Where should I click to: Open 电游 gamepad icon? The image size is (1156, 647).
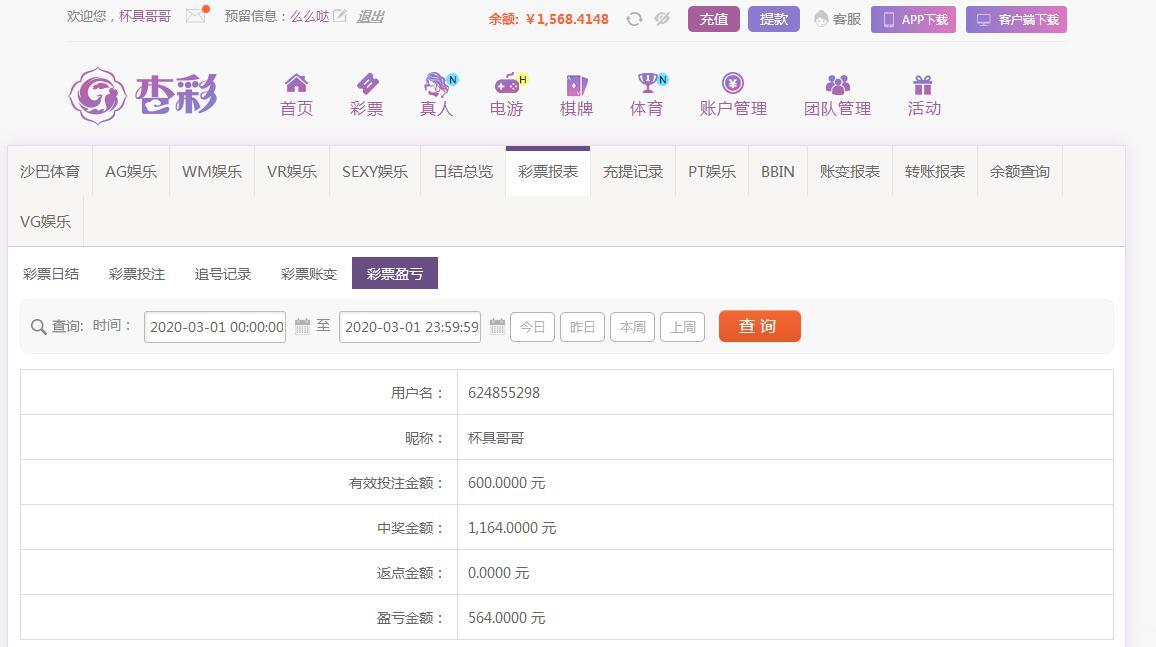click(507, 84)
